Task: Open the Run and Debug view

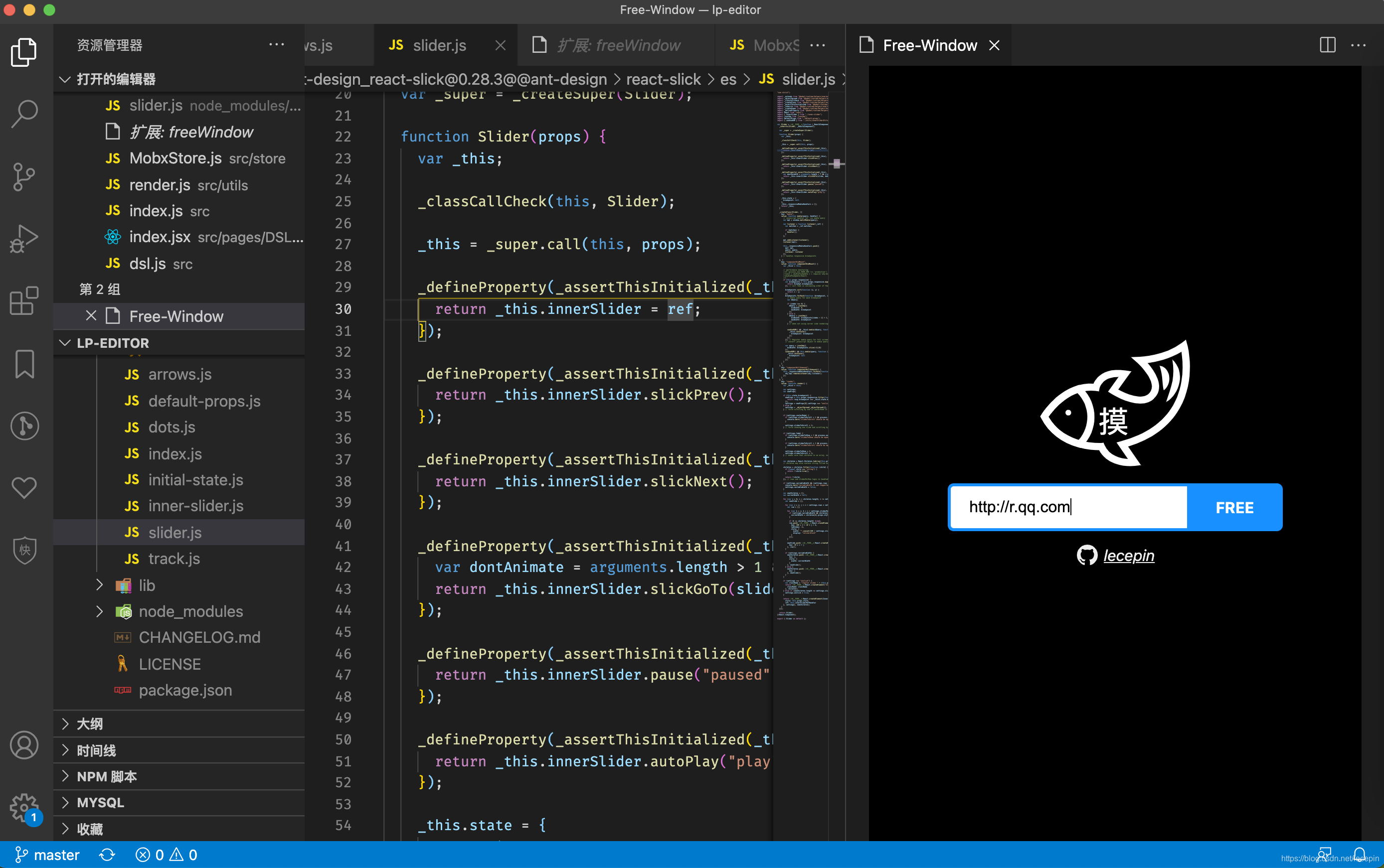Action: coord(24,239)
